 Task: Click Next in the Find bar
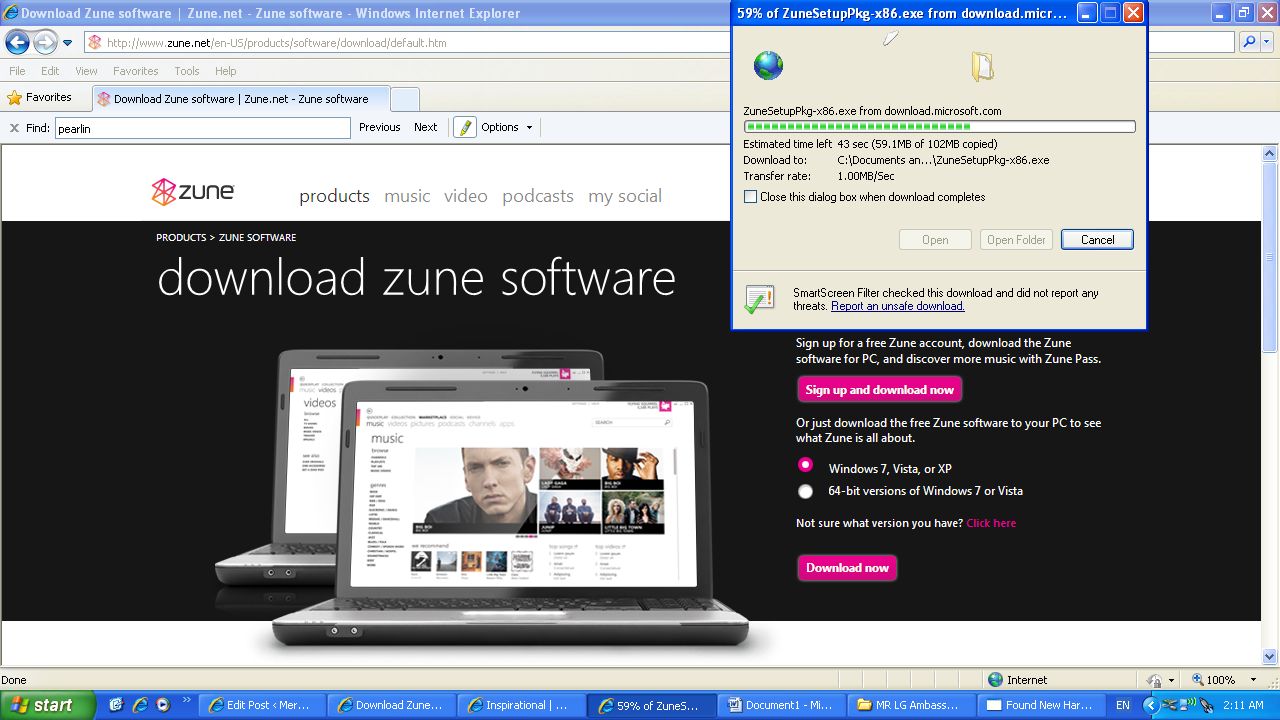point(426,127)
